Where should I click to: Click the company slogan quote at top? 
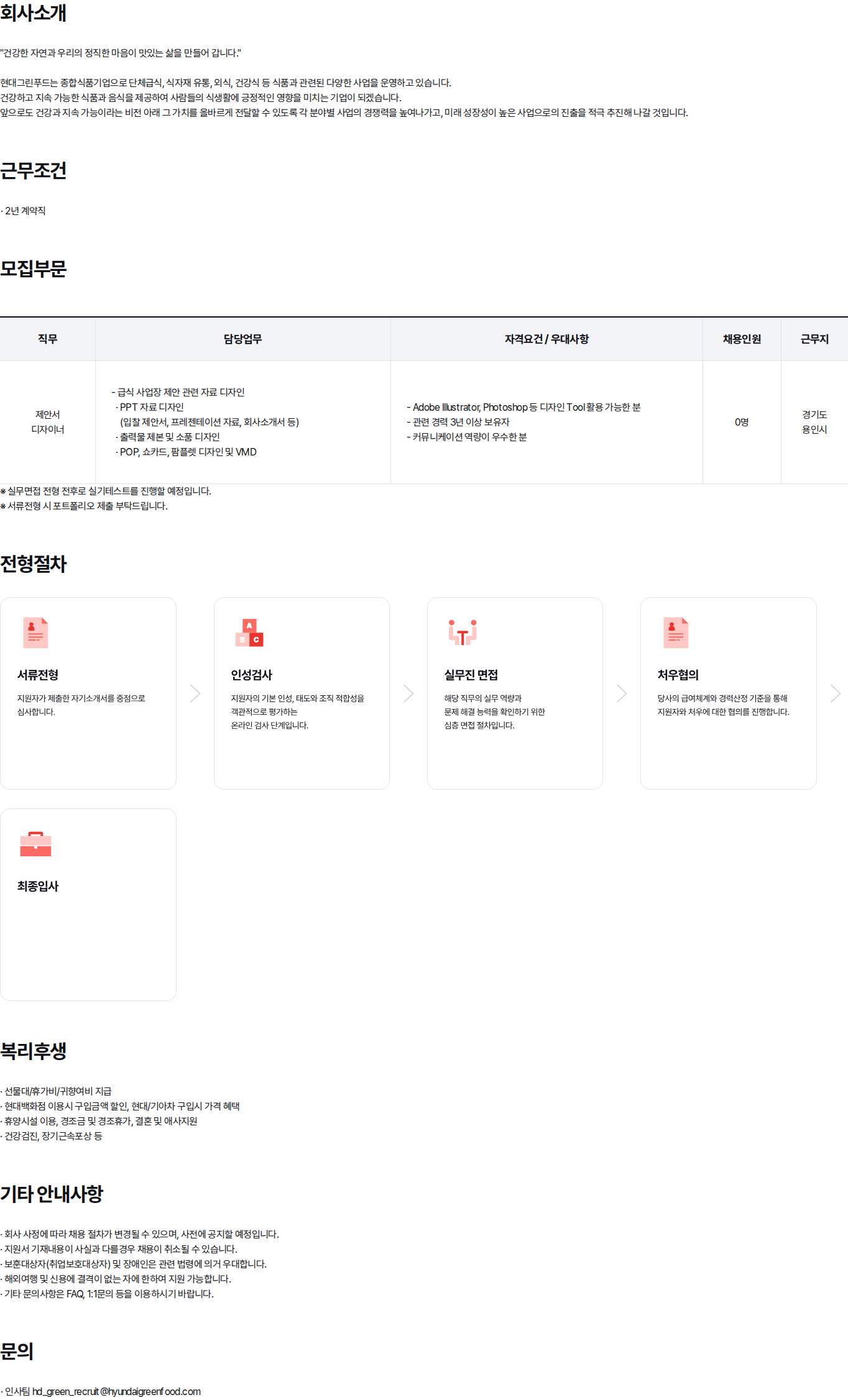coord(121,53)
